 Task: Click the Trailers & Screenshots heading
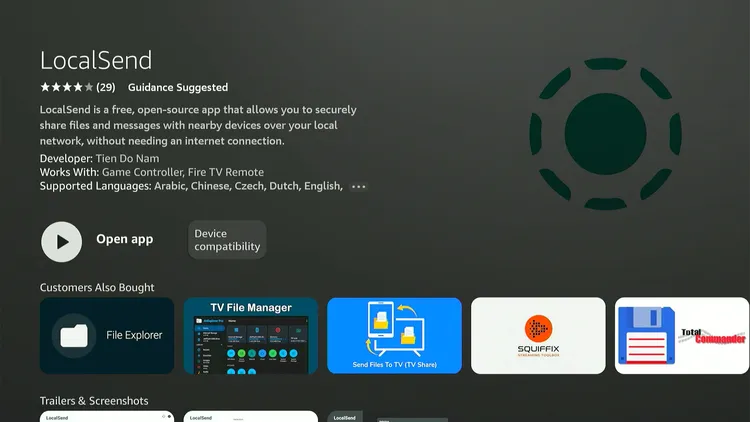pos(94,400)
